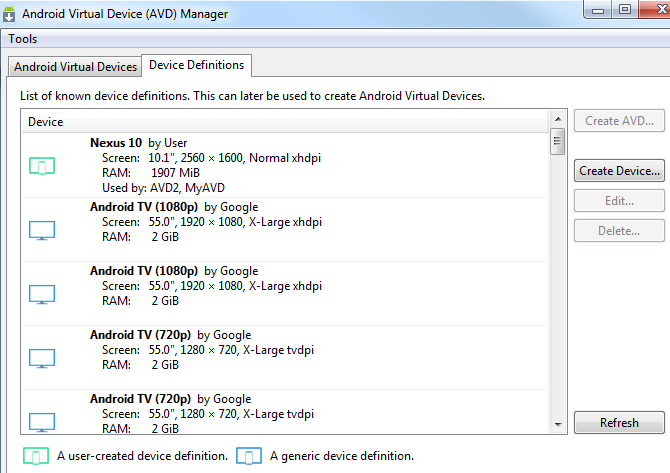
Task: Click the Delete... button
Action: coord(619,231)
